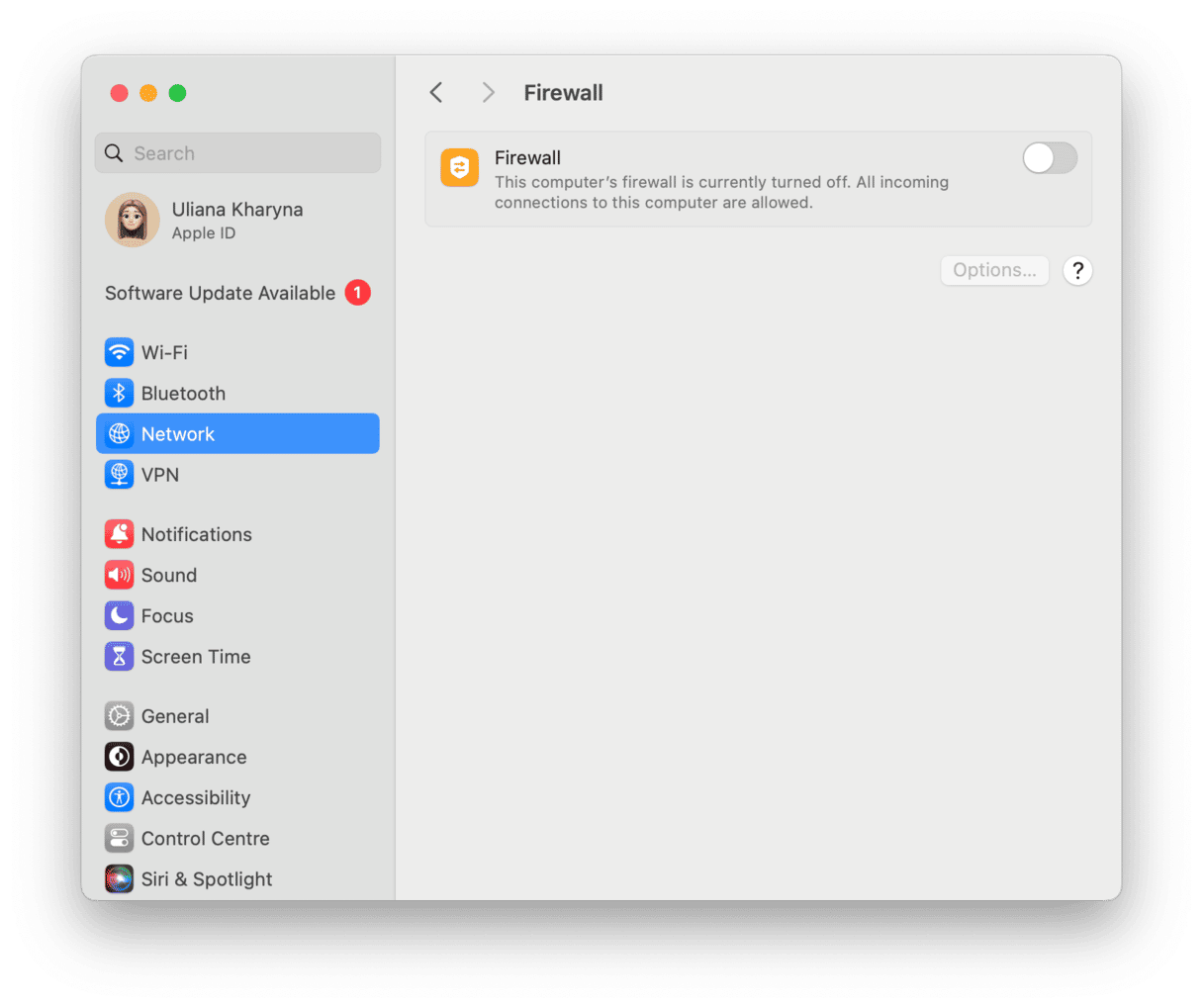
Task: Click the magnifying glass search icon
Action: point(114,153)
